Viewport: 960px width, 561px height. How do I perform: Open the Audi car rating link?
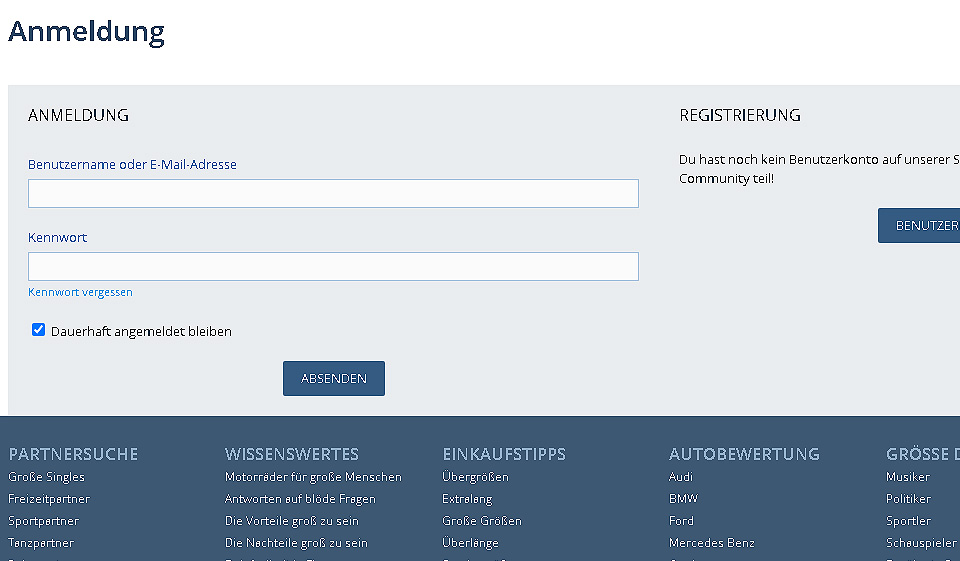(x=681, y=477)
